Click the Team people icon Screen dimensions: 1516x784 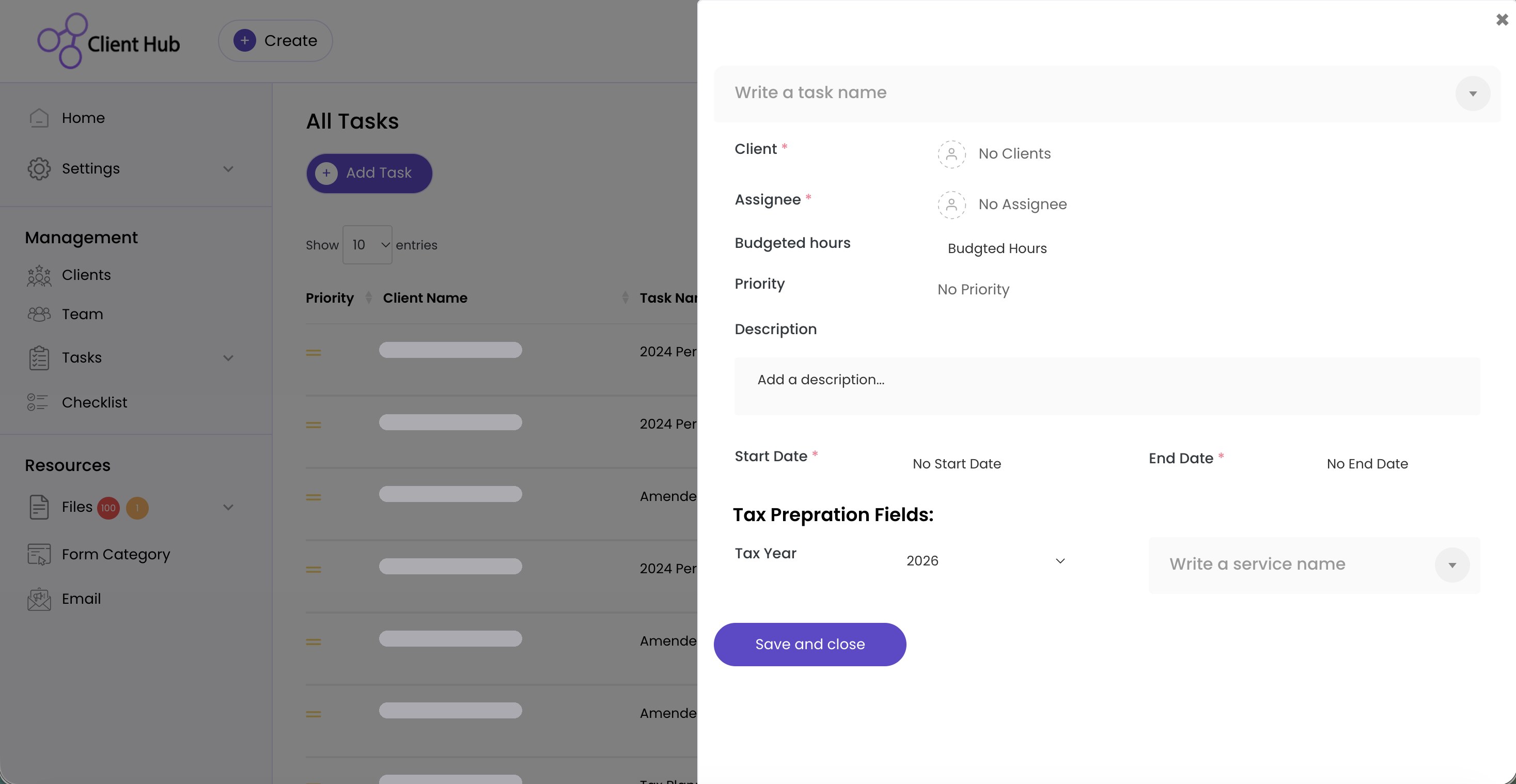click(x=39, y=315)
